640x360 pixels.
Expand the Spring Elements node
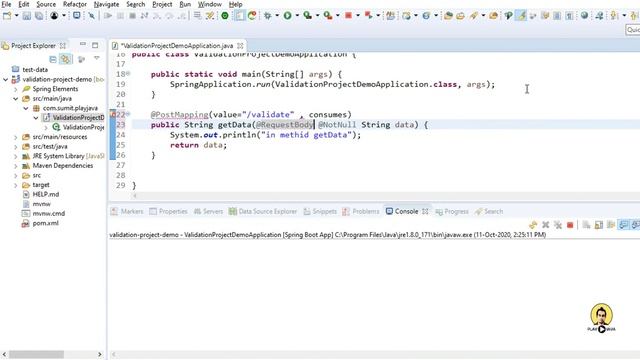(x=16, y=89)
